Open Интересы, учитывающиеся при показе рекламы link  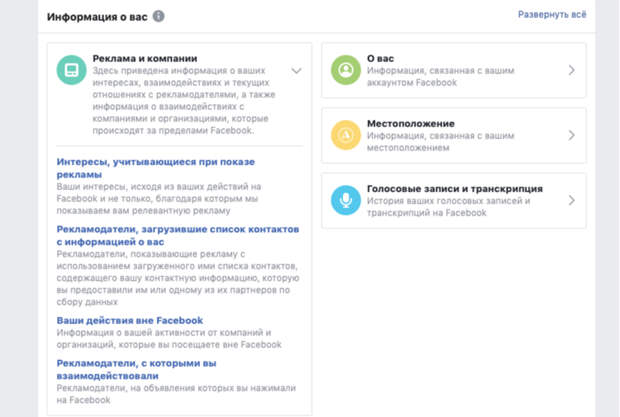[x=155, y=168]
